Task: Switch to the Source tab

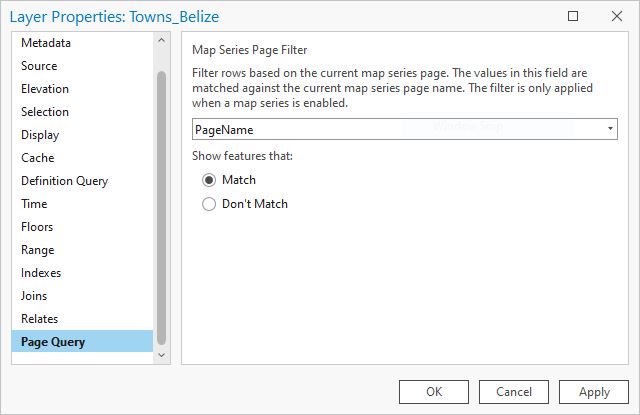Action: click(39, 66)
